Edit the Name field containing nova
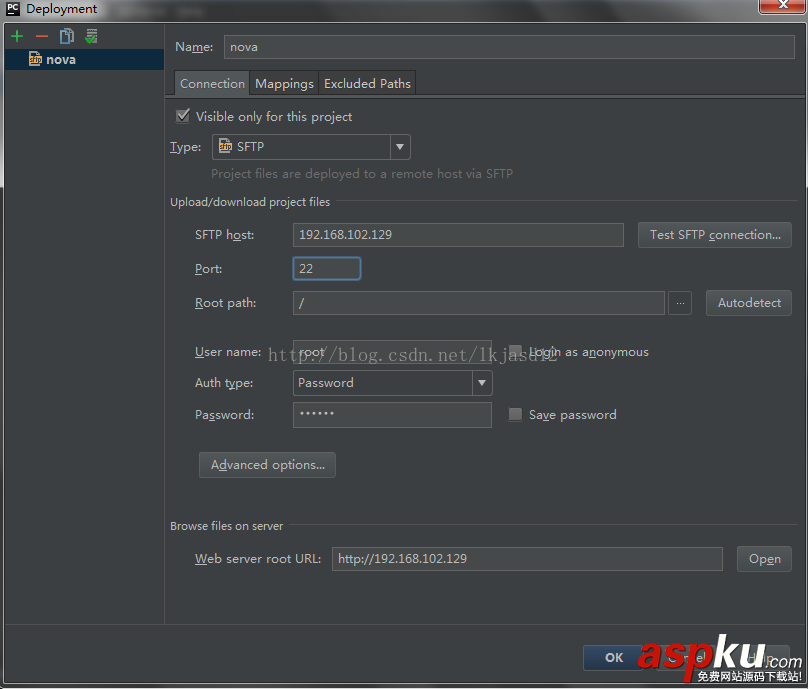This screenshot has height=689, width=808. click(509, 47)
